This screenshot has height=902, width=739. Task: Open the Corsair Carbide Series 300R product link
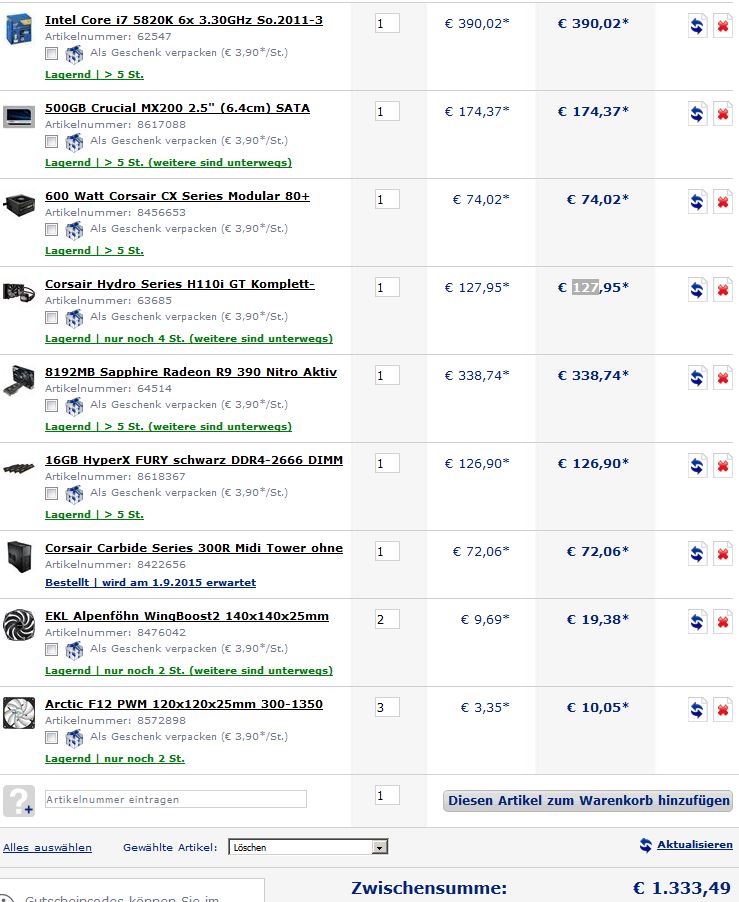click(x=194, y=548)
